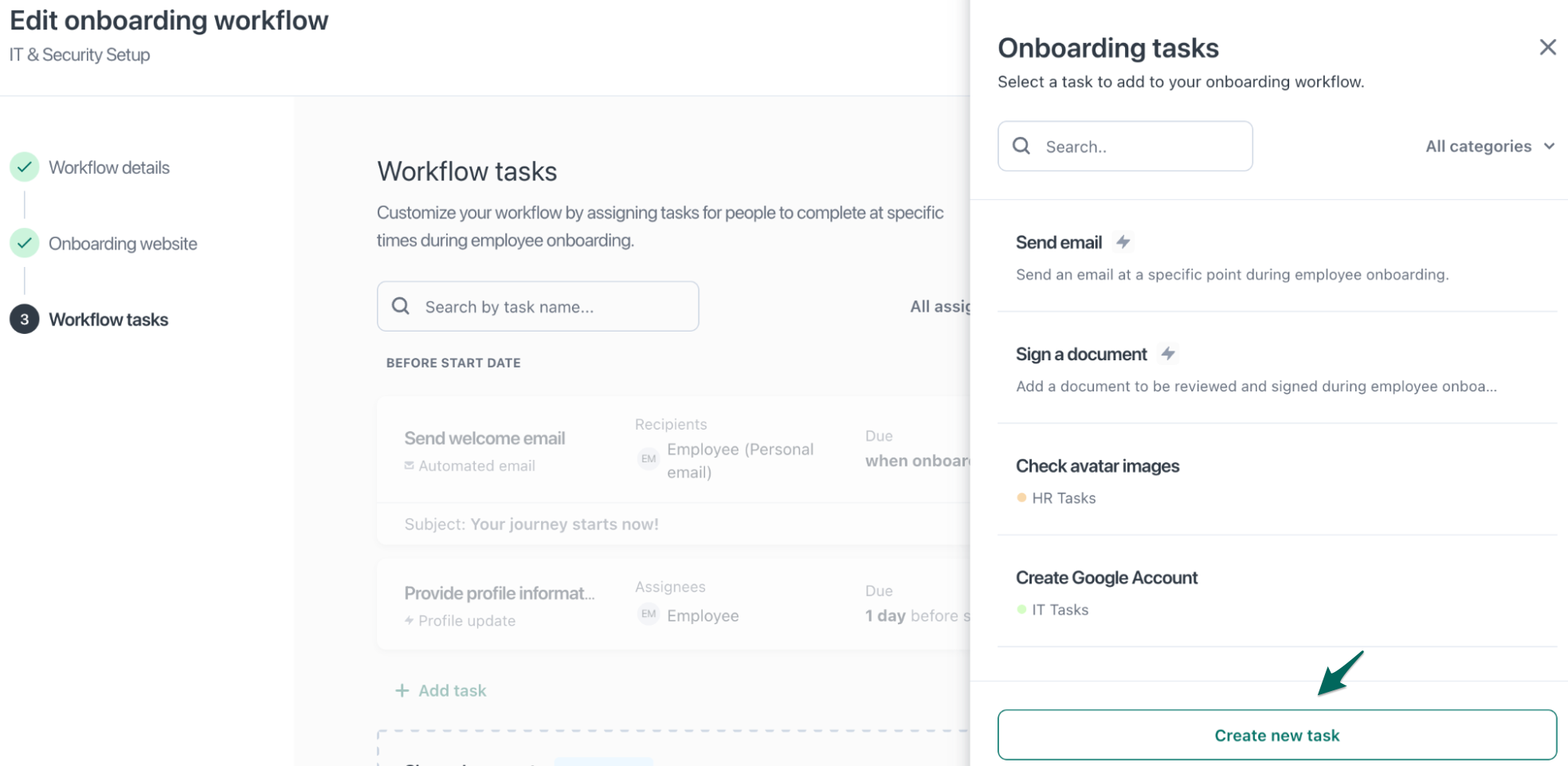
Task: Click the magnifier icon in the workflow task search
Action: click(401, 306)
